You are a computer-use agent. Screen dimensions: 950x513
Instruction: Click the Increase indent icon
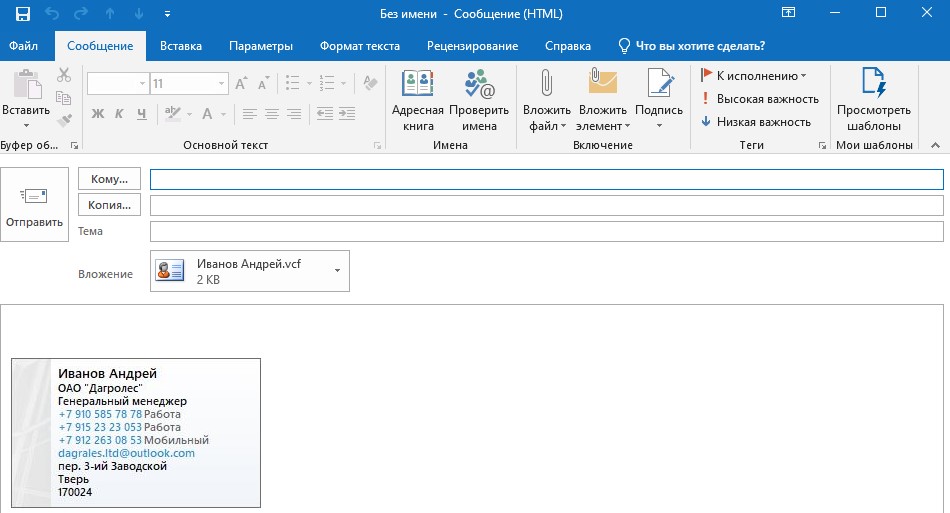coord(347,113)
